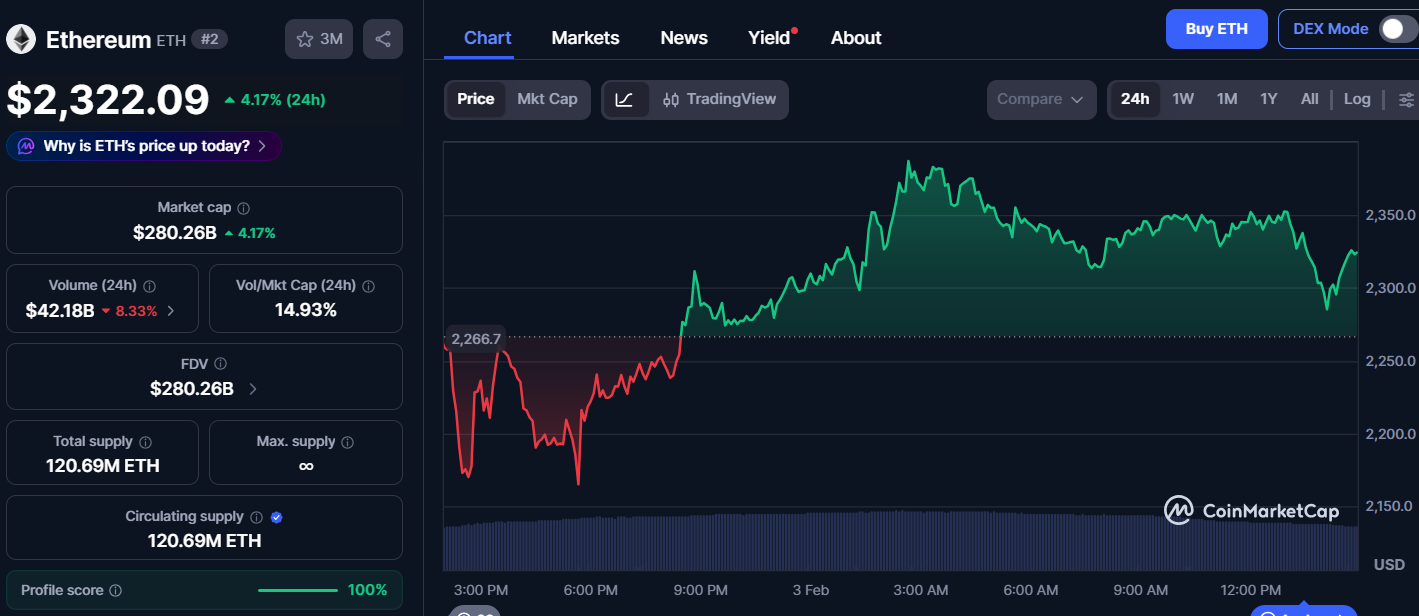Expand Volume (24h) details chevron
Viewport: 1419px width, 616px height.
[170, 311]
